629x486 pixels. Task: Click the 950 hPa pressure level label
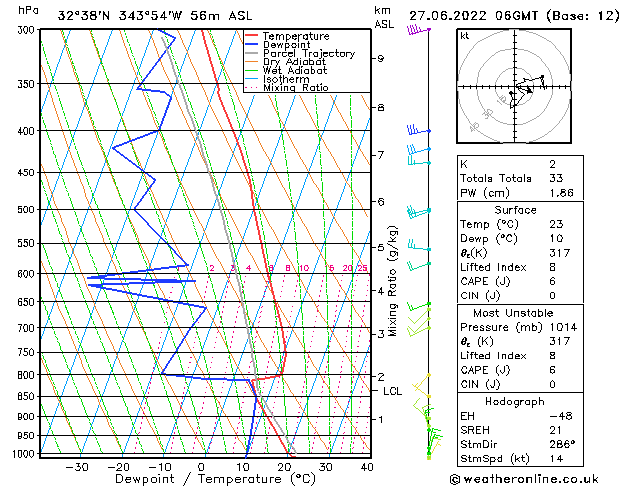pos(28,435)
